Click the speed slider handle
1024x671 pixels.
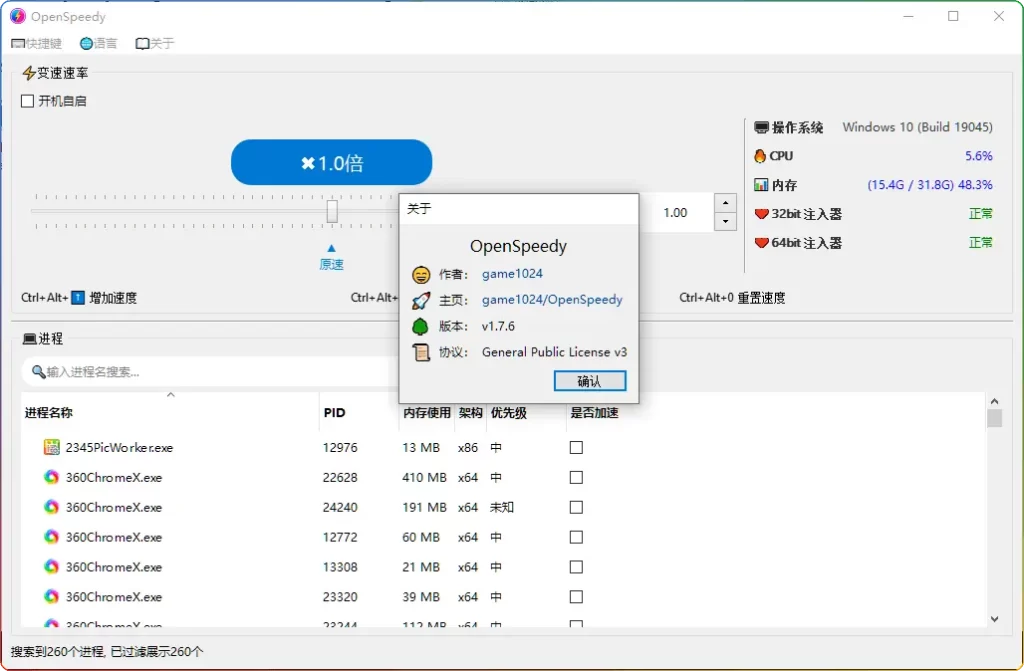(x=332, y=211)
